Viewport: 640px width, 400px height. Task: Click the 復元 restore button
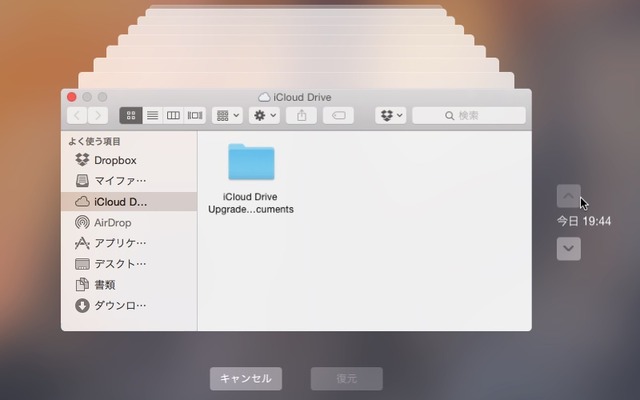click(347, 378)
